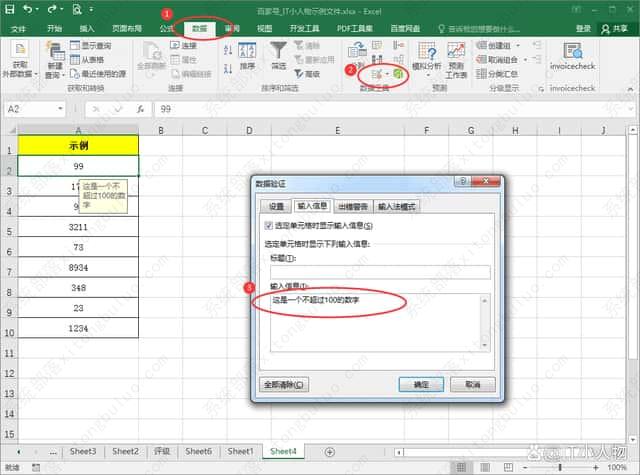This screenshot has width=640, height=475.
Task: Open the What-If Analysis dropdown
Action: tap(428, 74)
